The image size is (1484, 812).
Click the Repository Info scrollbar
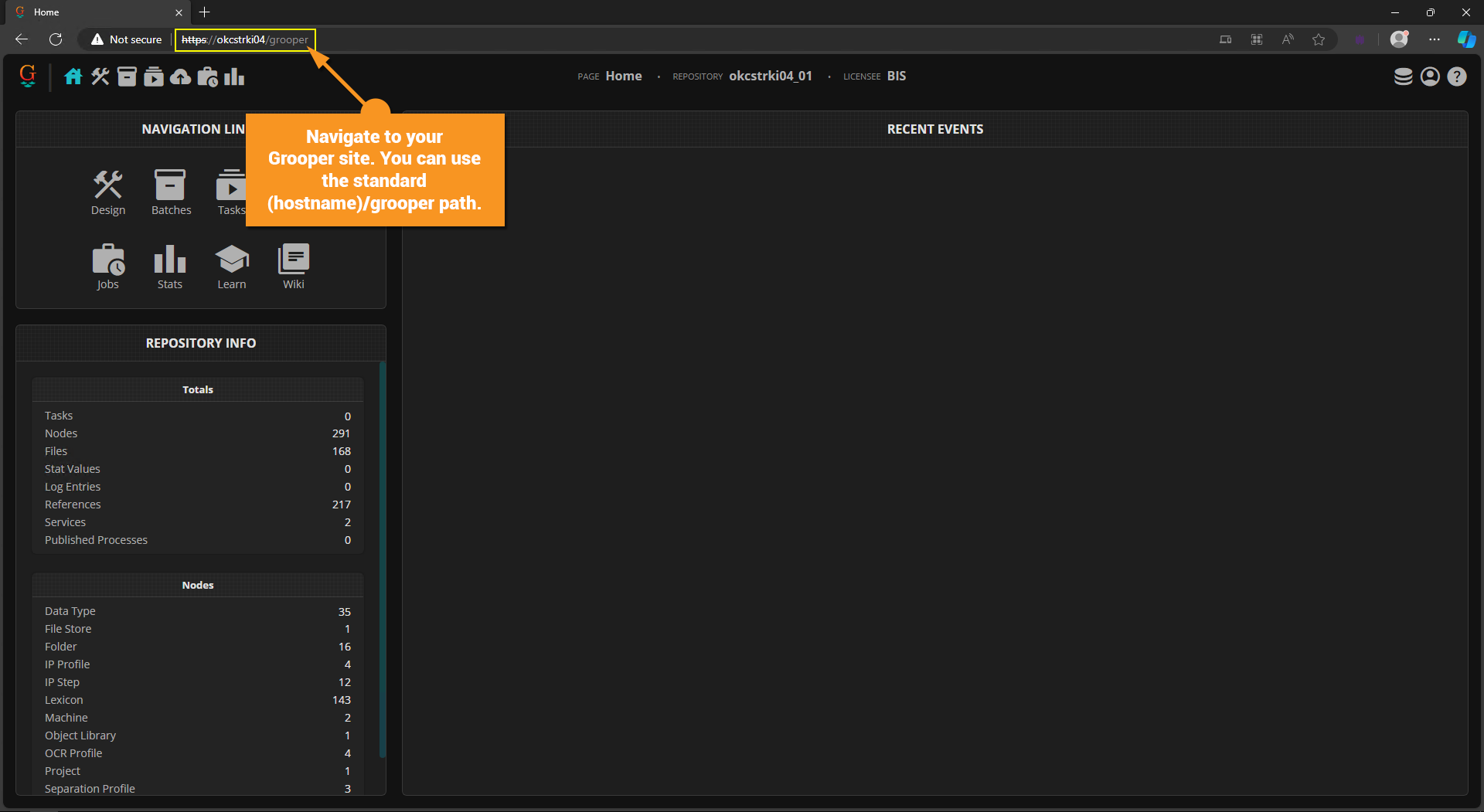point(383,559)
